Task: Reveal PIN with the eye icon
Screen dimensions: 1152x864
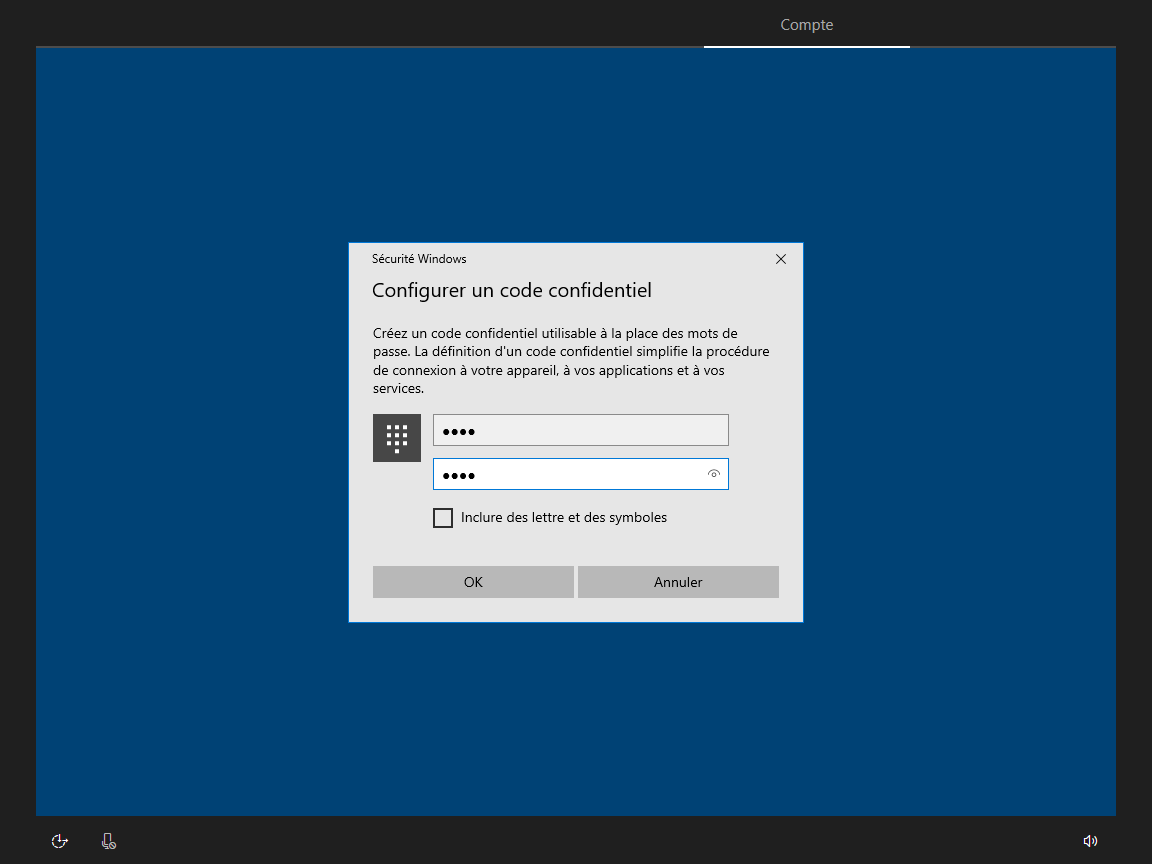Action: click(713, 474)
